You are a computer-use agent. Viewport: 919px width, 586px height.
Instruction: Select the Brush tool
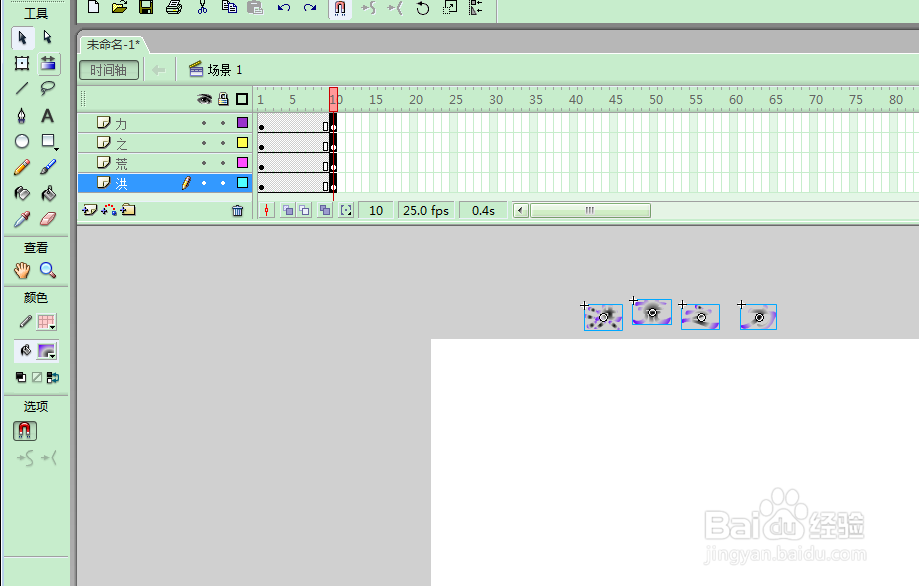(x=48, y=168)
